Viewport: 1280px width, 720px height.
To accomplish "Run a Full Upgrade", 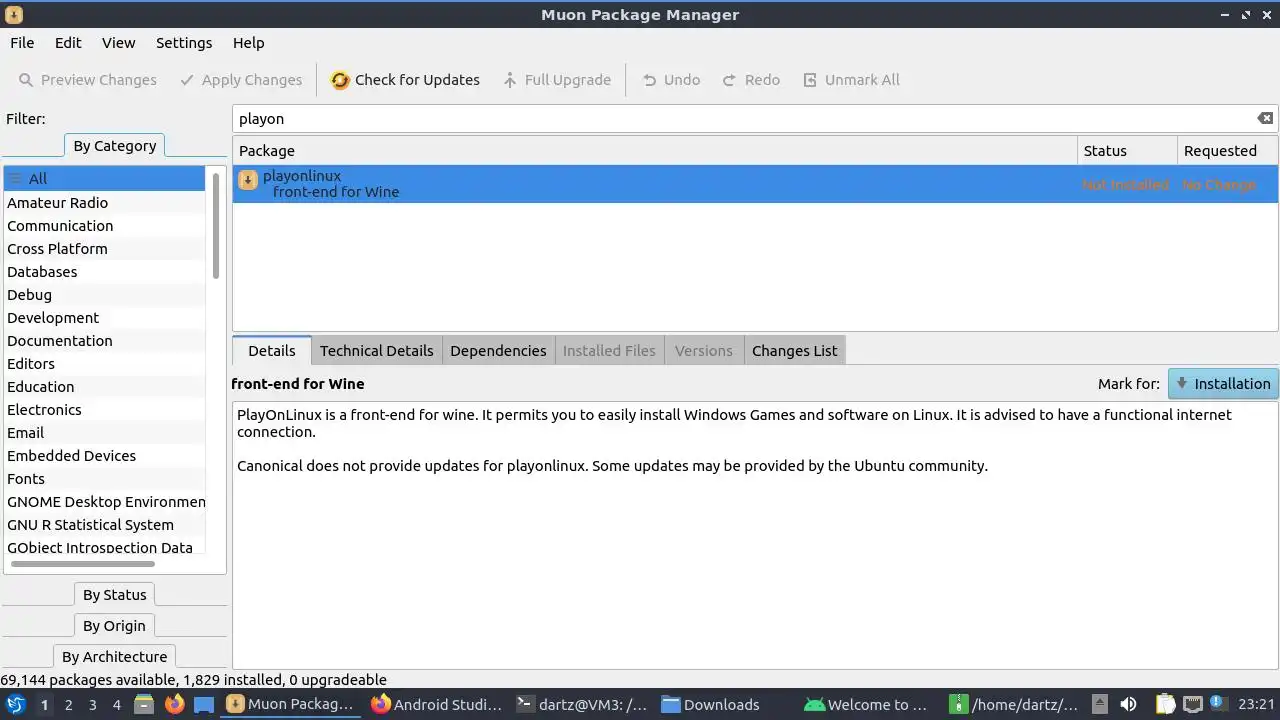I will (556, 80).
